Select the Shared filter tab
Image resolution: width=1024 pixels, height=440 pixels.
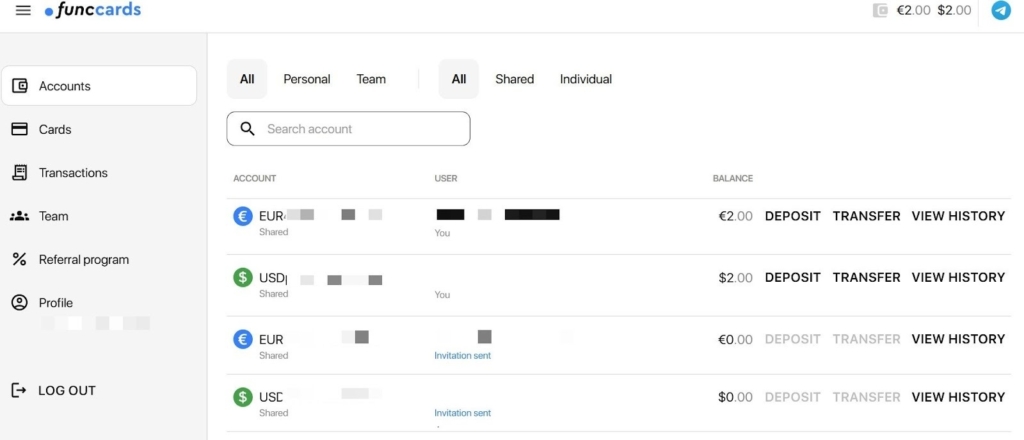pos(515,79)
